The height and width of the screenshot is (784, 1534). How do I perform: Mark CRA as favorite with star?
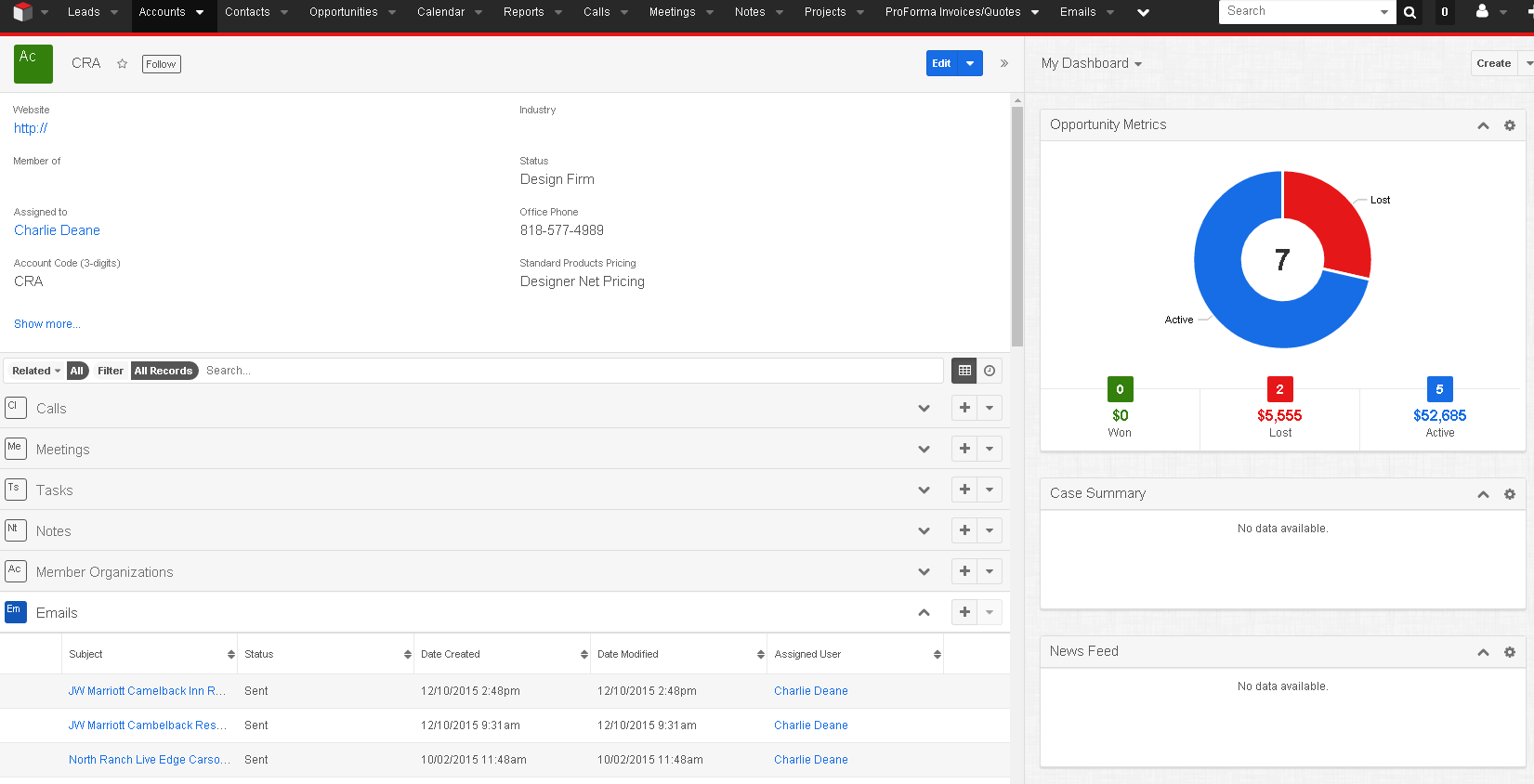point(122,63)
